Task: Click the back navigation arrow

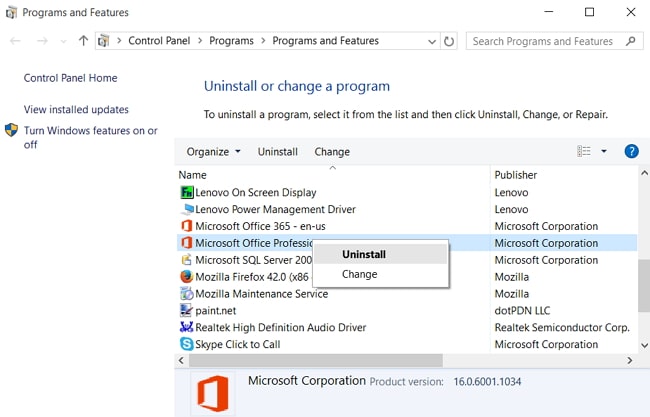Action: tap(15, 41)
